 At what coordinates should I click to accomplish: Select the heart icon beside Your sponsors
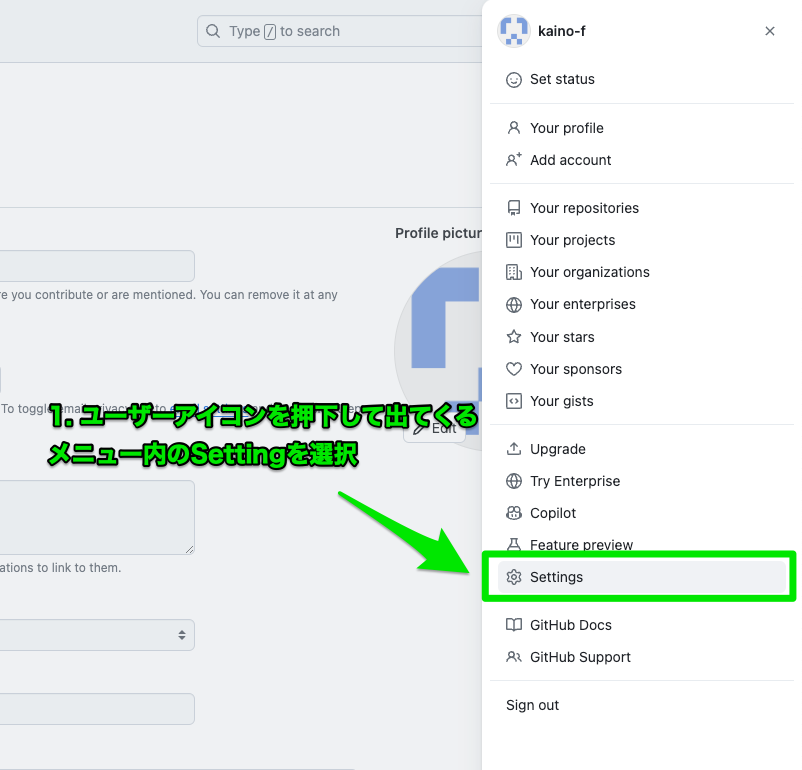click(513, 369)
